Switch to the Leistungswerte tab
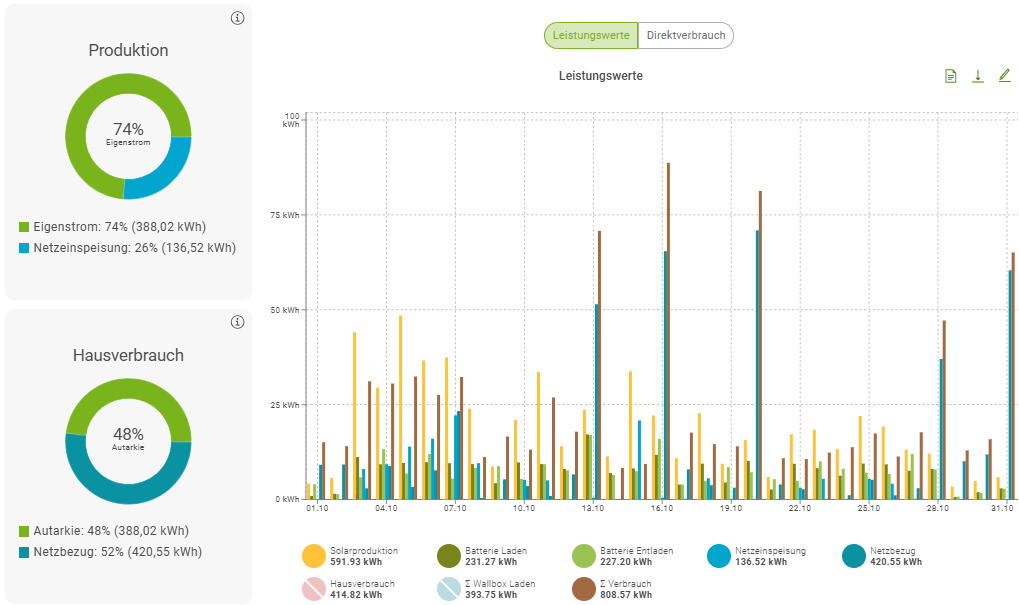The width and height of the screenshot is (1019, 605). click(x=591, y=36)
